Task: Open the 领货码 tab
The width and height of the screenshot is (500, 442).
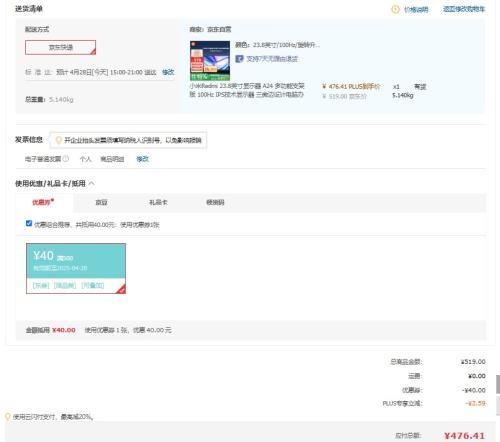Action: pyautogui.click(x=215, y=202)
